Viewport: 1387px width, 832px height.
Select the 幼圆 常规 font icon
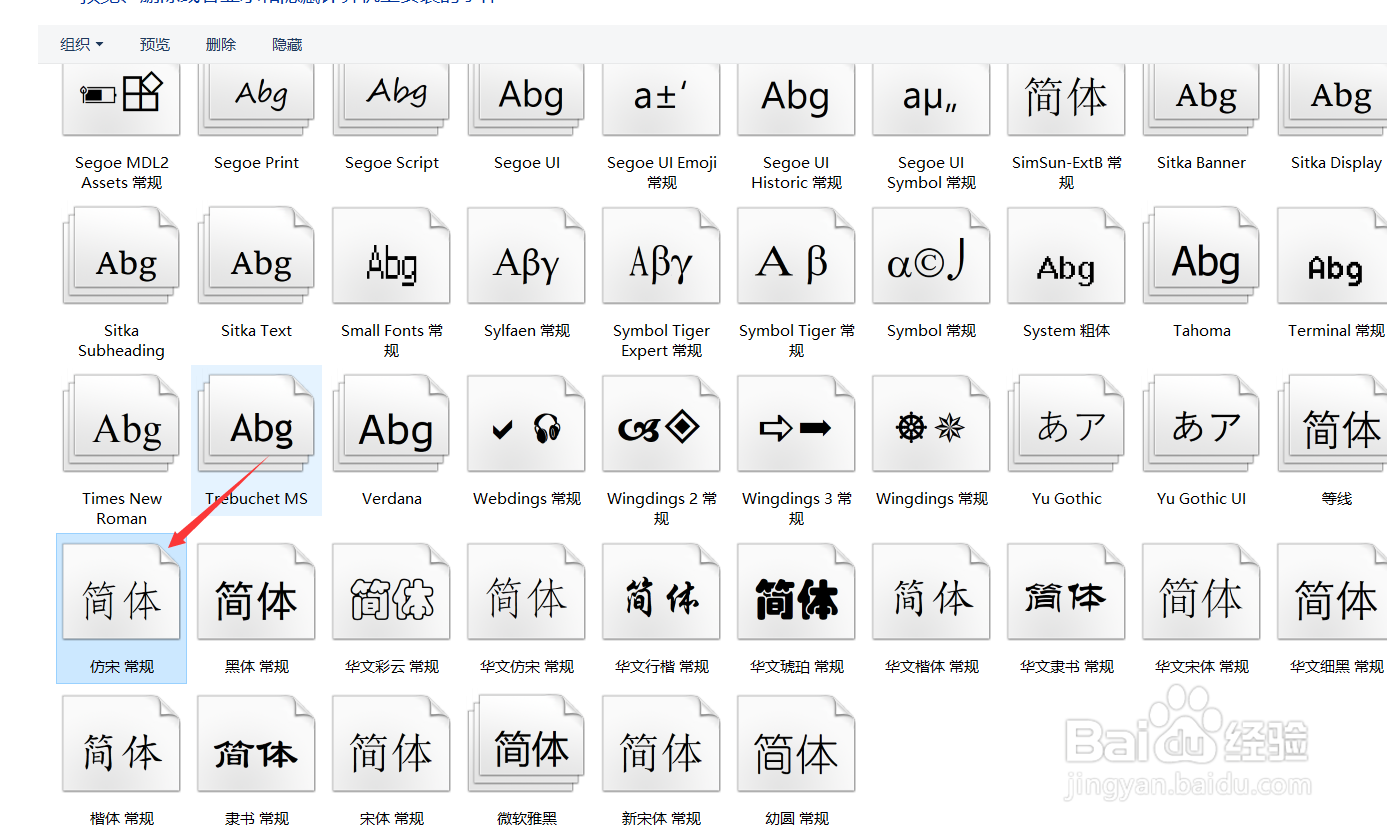pos(796,743)
